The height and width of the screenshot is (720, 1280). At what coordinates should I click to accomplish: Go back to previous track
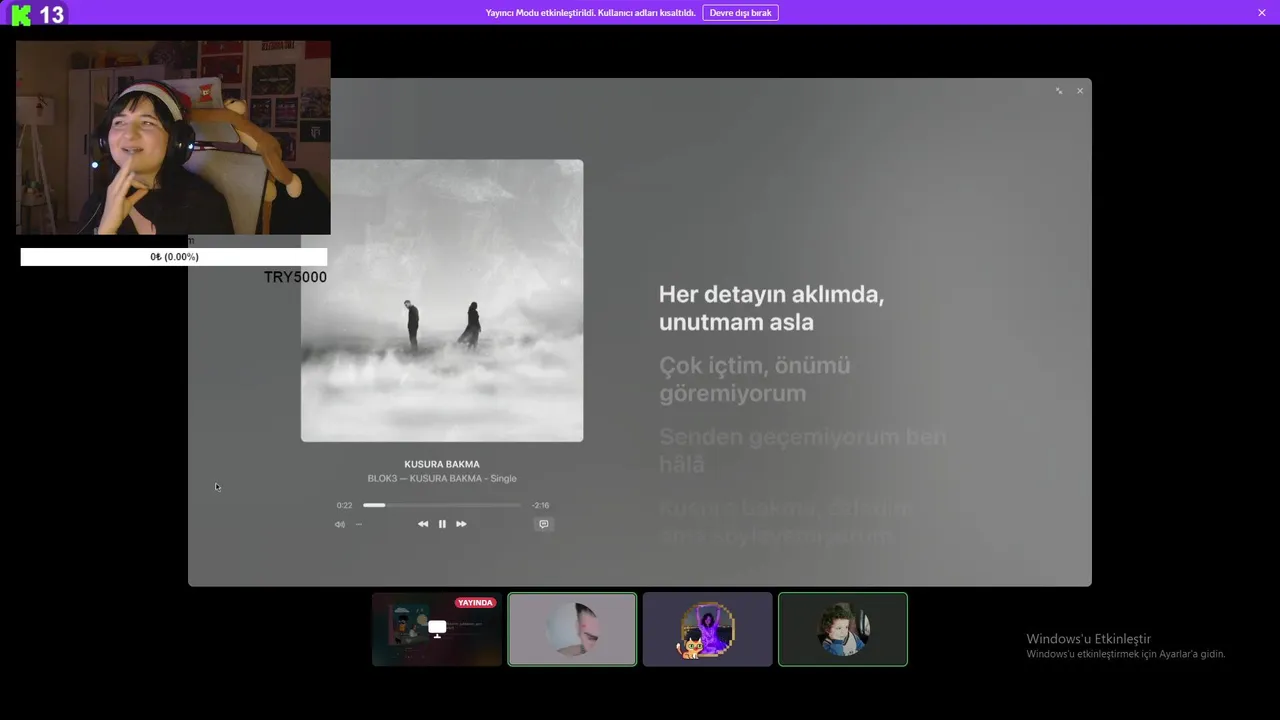(x=423, y=524)
